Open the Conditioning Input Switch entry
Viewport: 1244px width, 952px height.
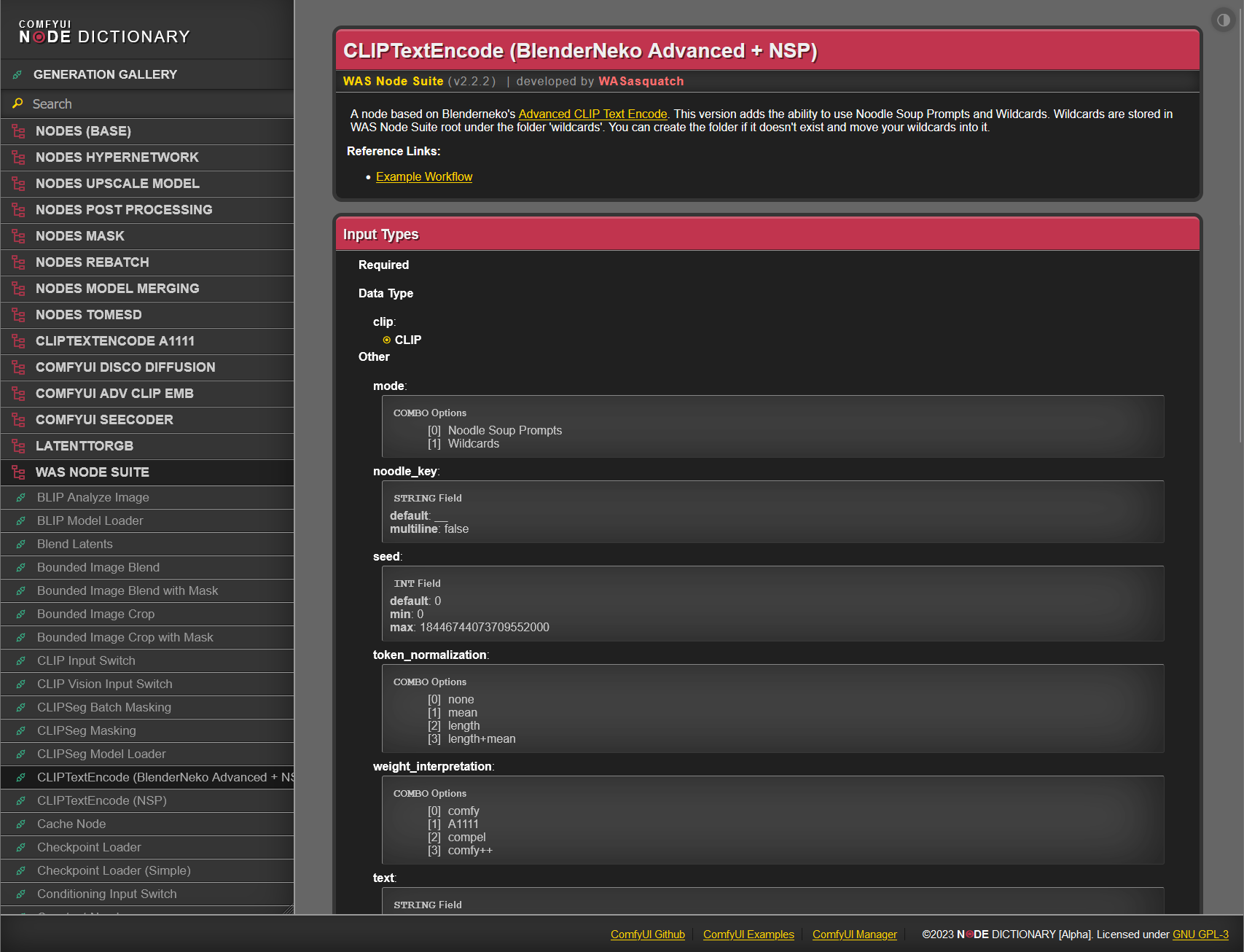pyautogui.click(x=147, y=894)
